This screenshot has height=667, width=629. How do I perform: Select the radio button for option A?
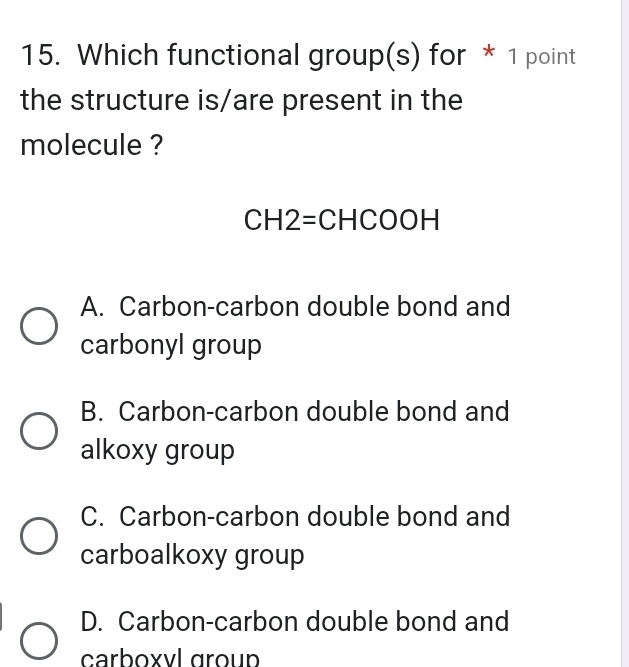[x=39, y=326]
